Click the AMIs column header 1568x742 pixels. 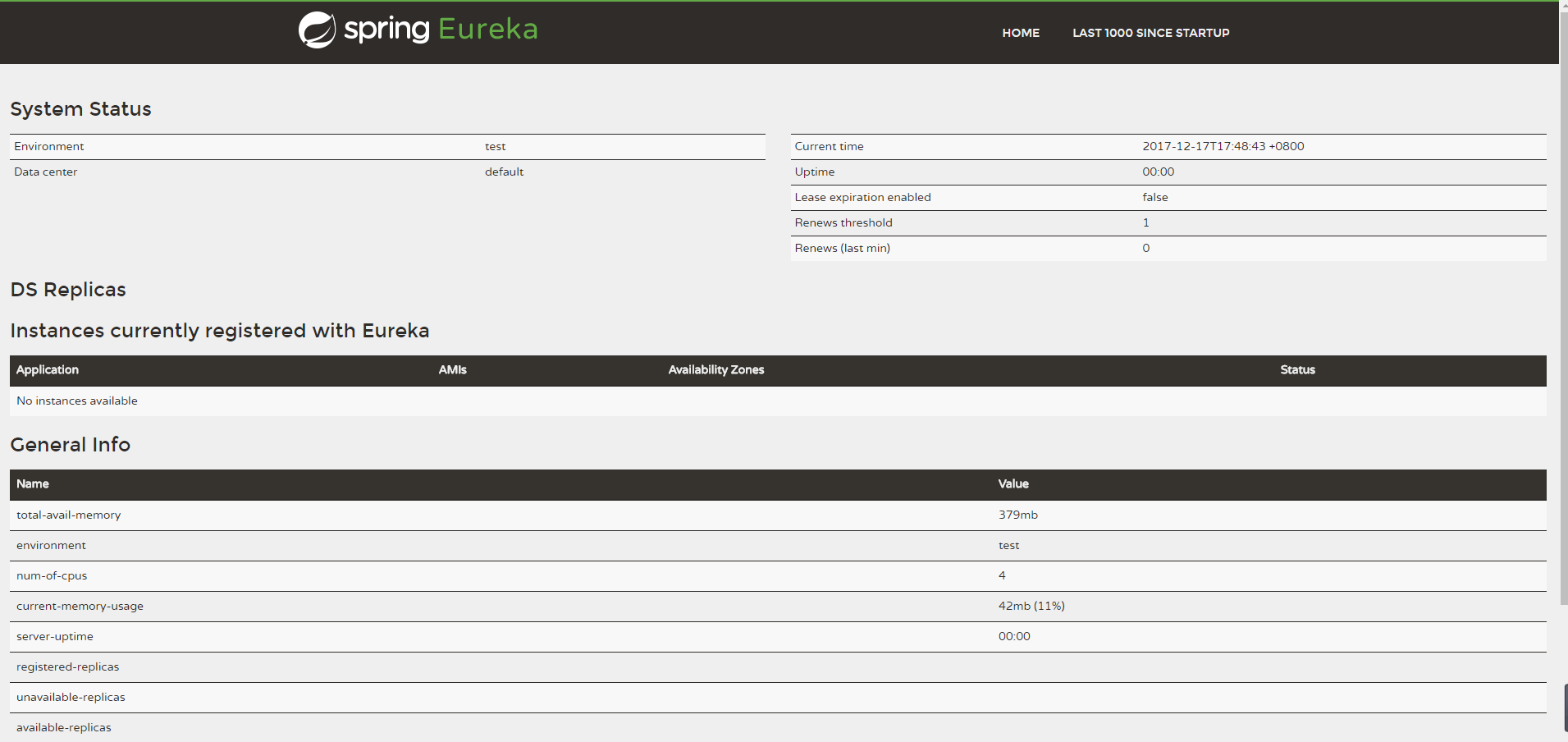pyautogui.click(x=452, y=370)
